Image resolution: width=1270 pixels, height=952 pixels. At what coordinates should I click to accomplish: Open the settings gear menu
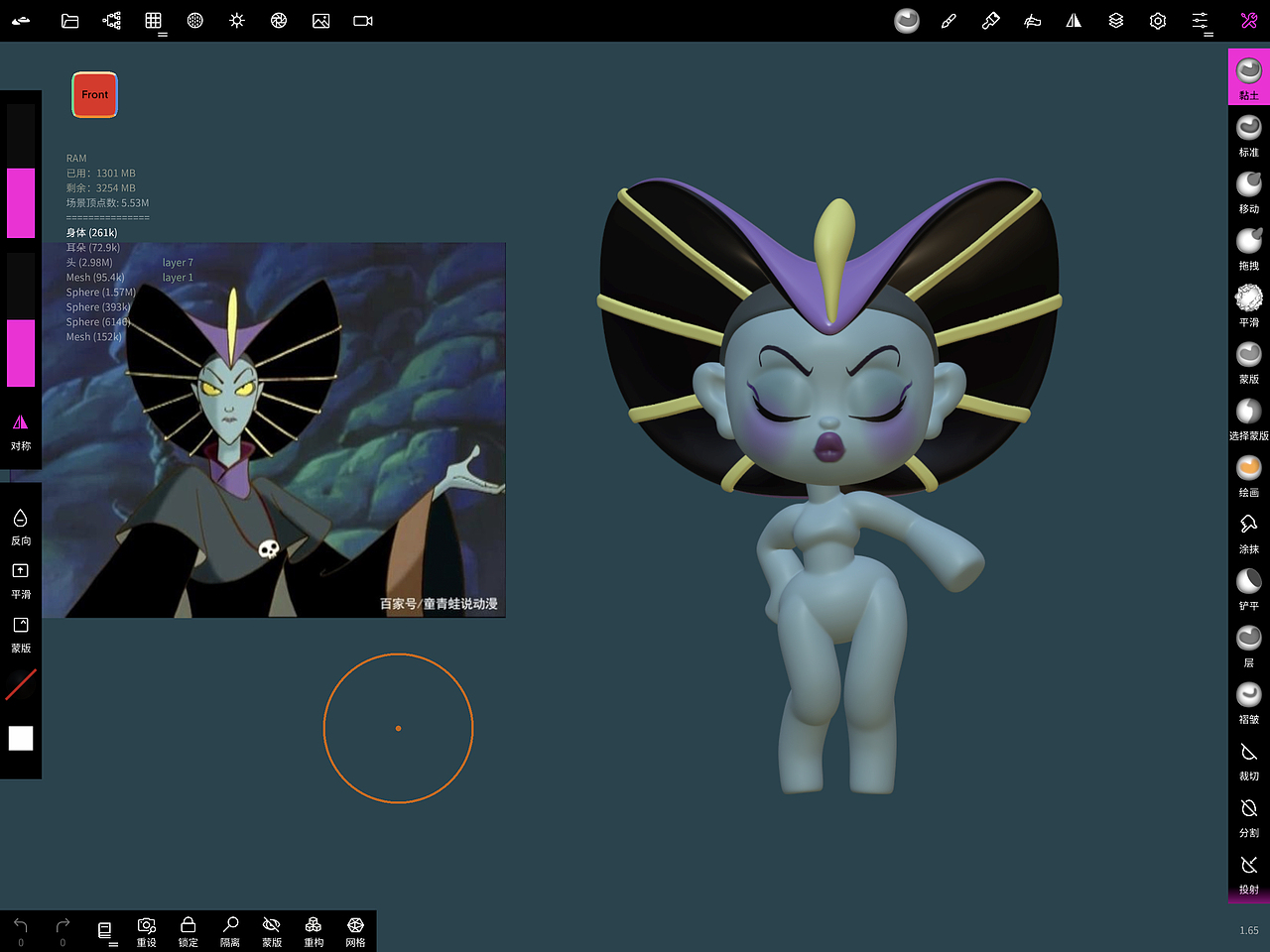pos(1158,21)
